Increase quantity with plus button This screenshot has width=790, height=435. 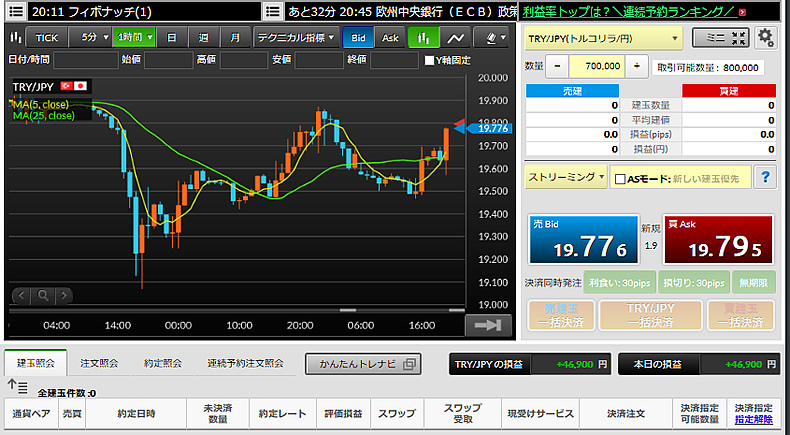tap(637, 66)
